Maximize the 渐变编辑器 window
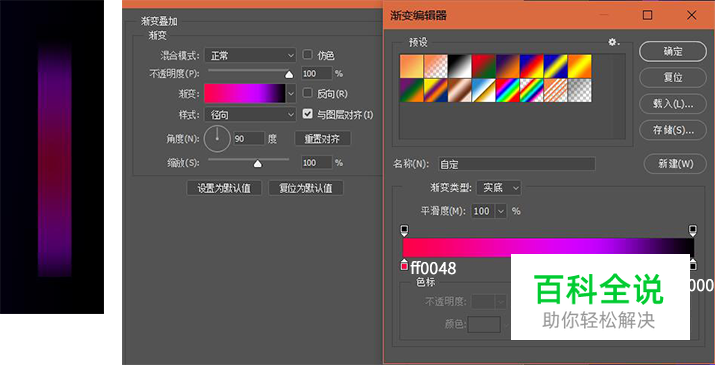This screenshot has height=365, width=715. click(647, 15)
